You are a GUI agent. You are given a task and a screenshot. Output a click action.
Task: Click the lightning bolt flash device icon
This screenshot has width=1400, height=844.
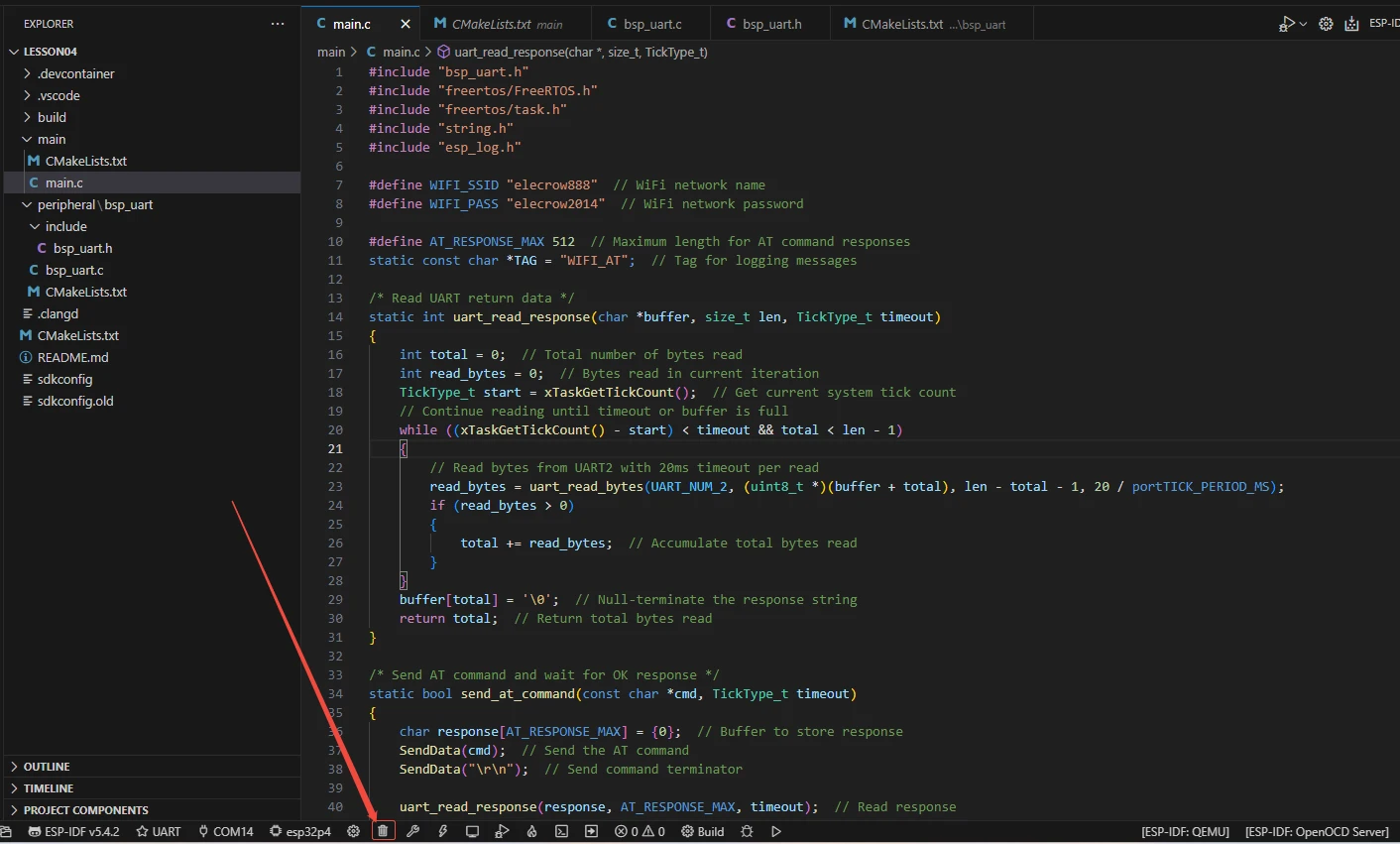click(442, 831)
